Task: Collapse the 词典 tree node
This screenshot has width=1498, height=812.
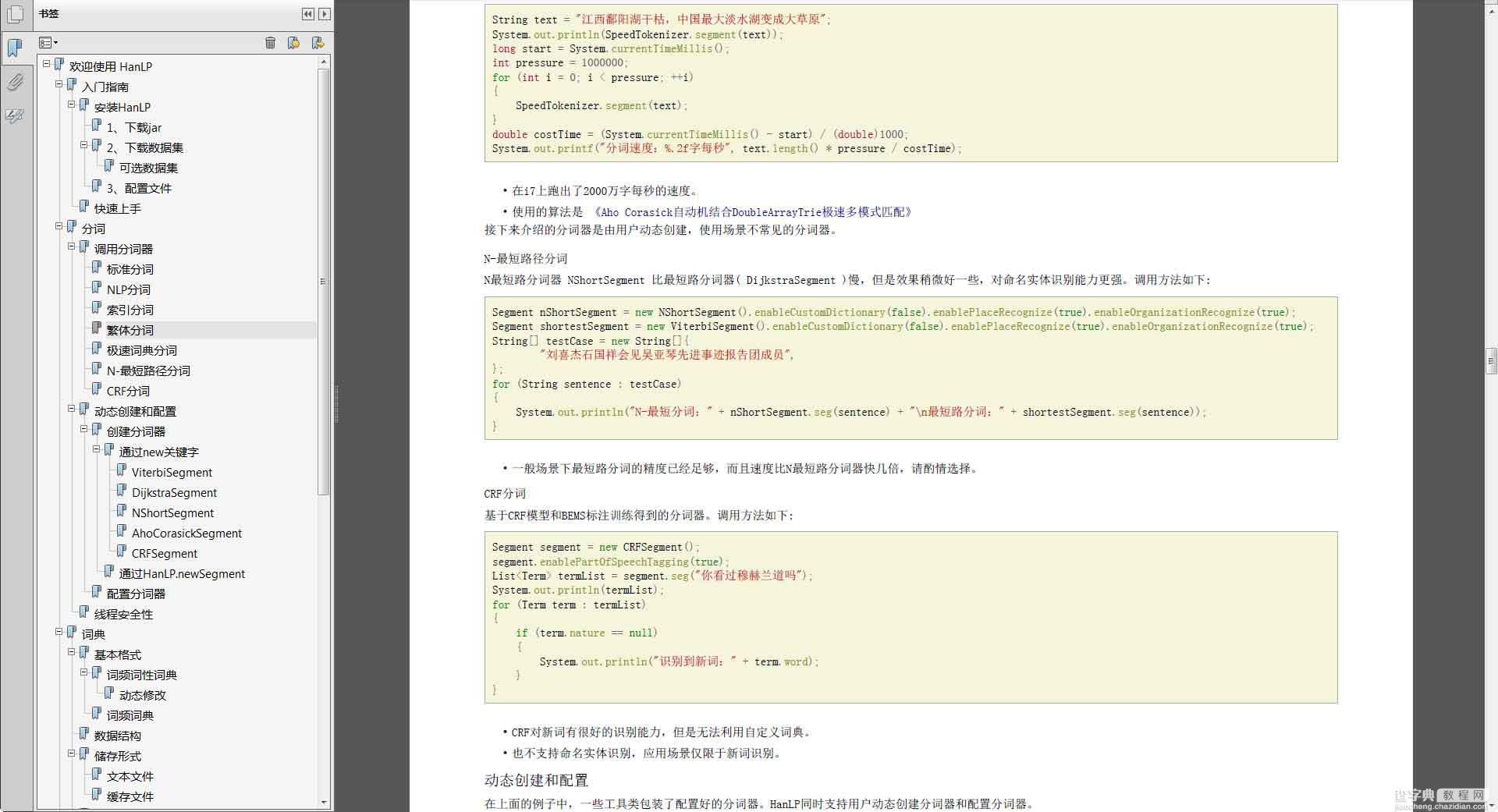Action: click(x=59, y=632)
